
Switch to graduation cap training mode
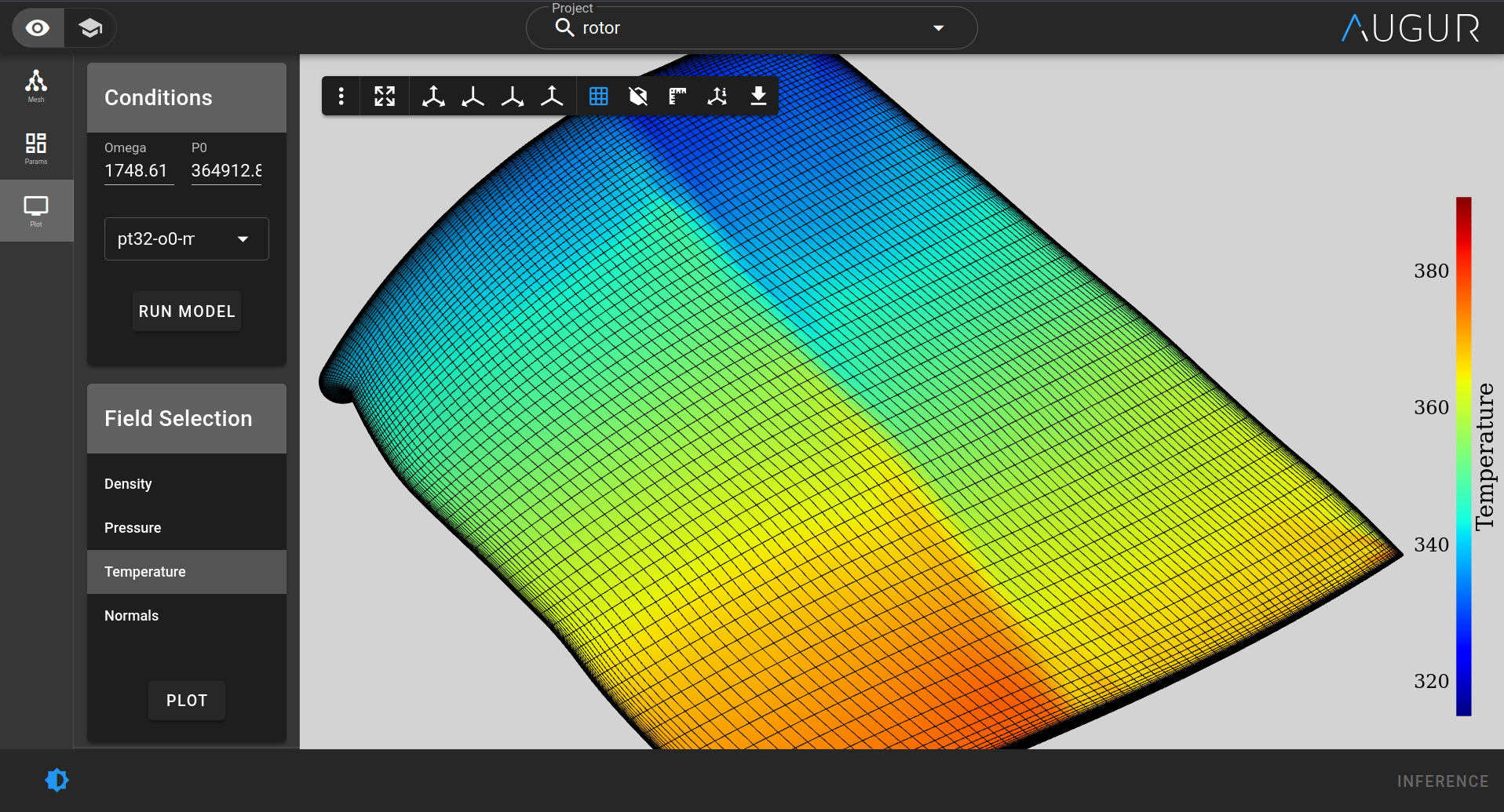(x=90, y=28)
